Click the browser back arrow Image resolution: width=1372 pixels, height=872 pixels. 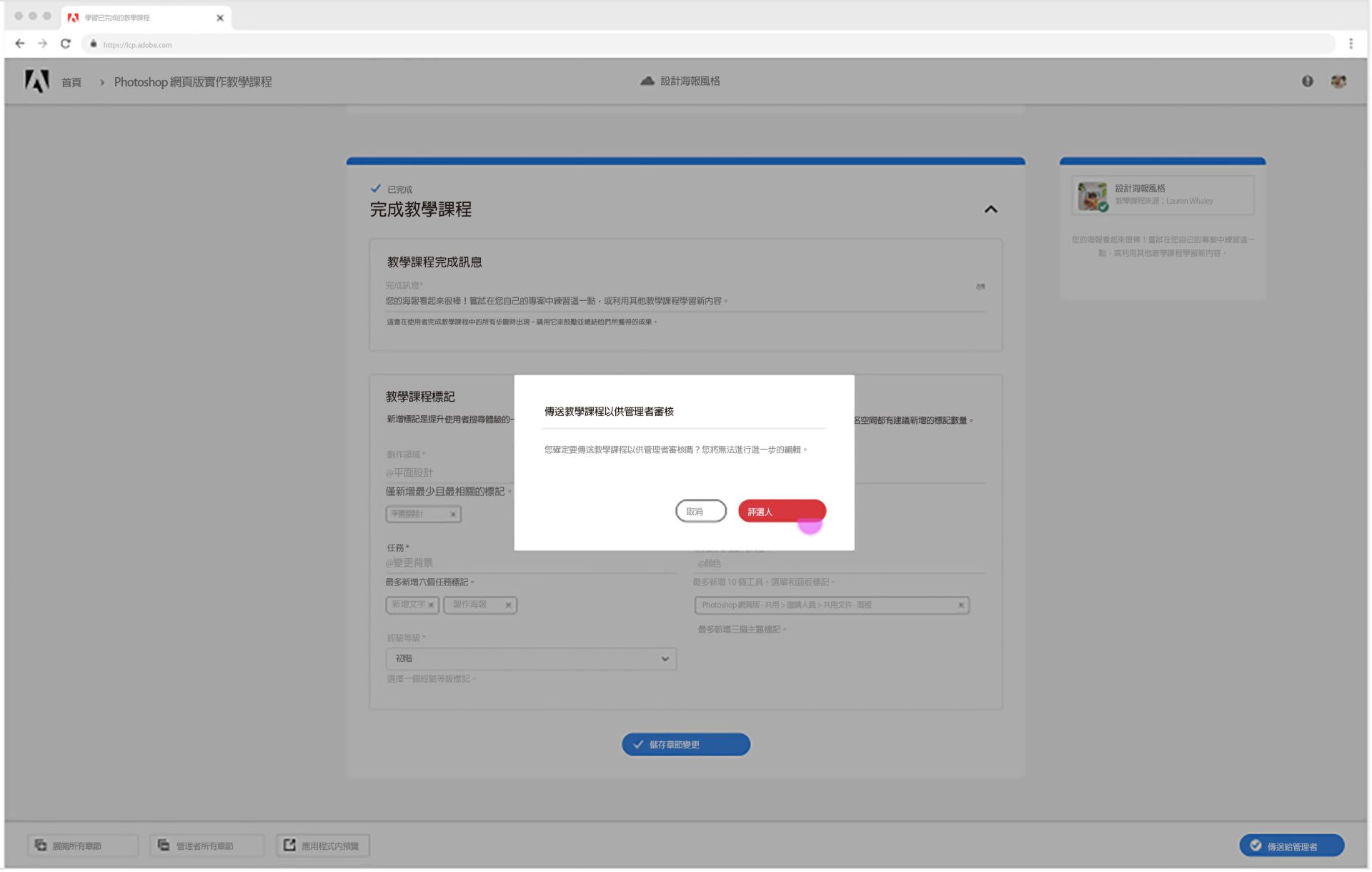tap(20, 44)
